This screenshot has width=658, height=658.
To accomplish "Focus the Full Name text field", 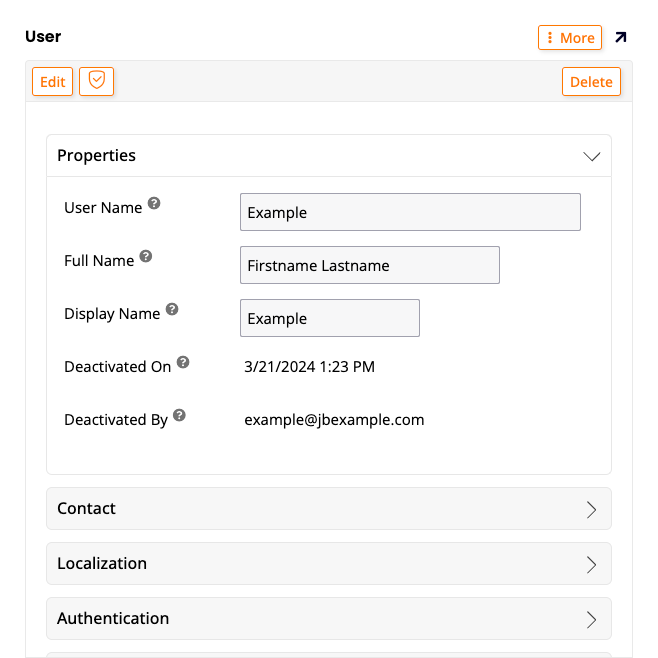I will 369,265.
